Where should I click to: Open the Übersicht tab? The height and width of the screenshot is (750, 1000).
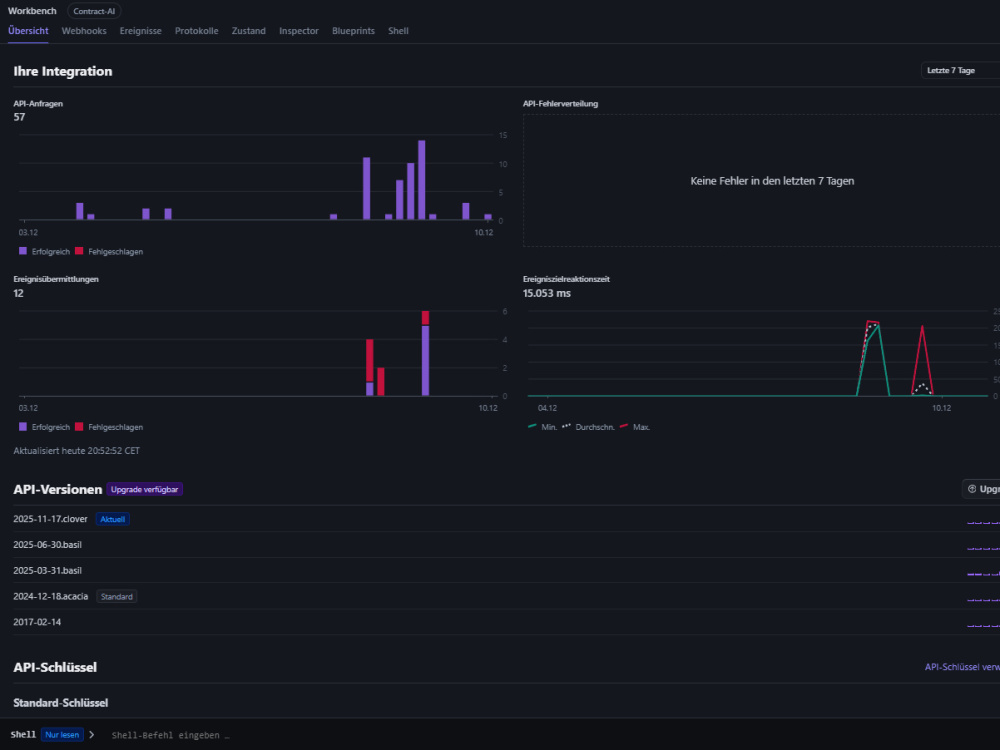(28, 31)
